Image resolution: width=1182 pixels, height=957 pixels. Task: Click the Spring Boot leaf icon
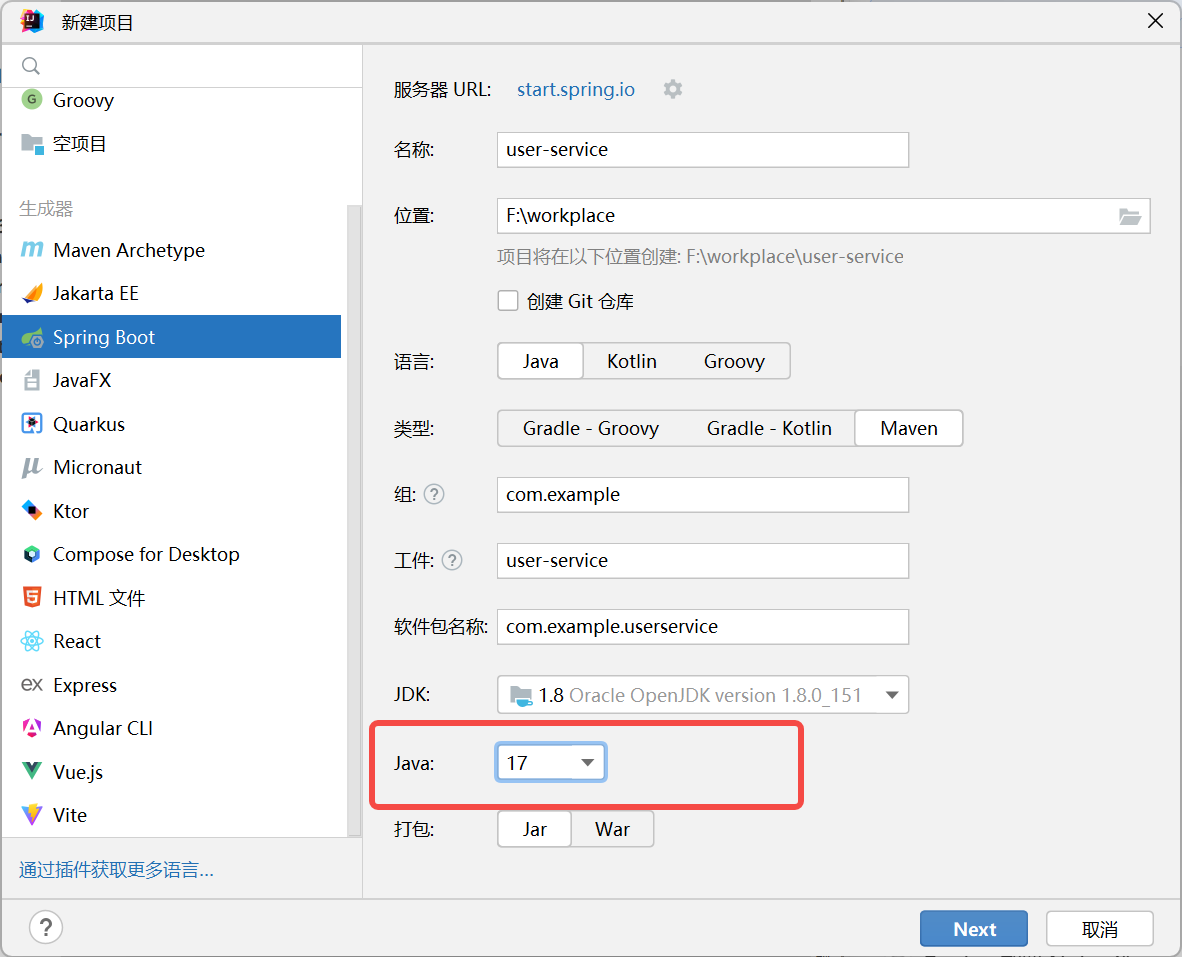click(x=32, y=338)
